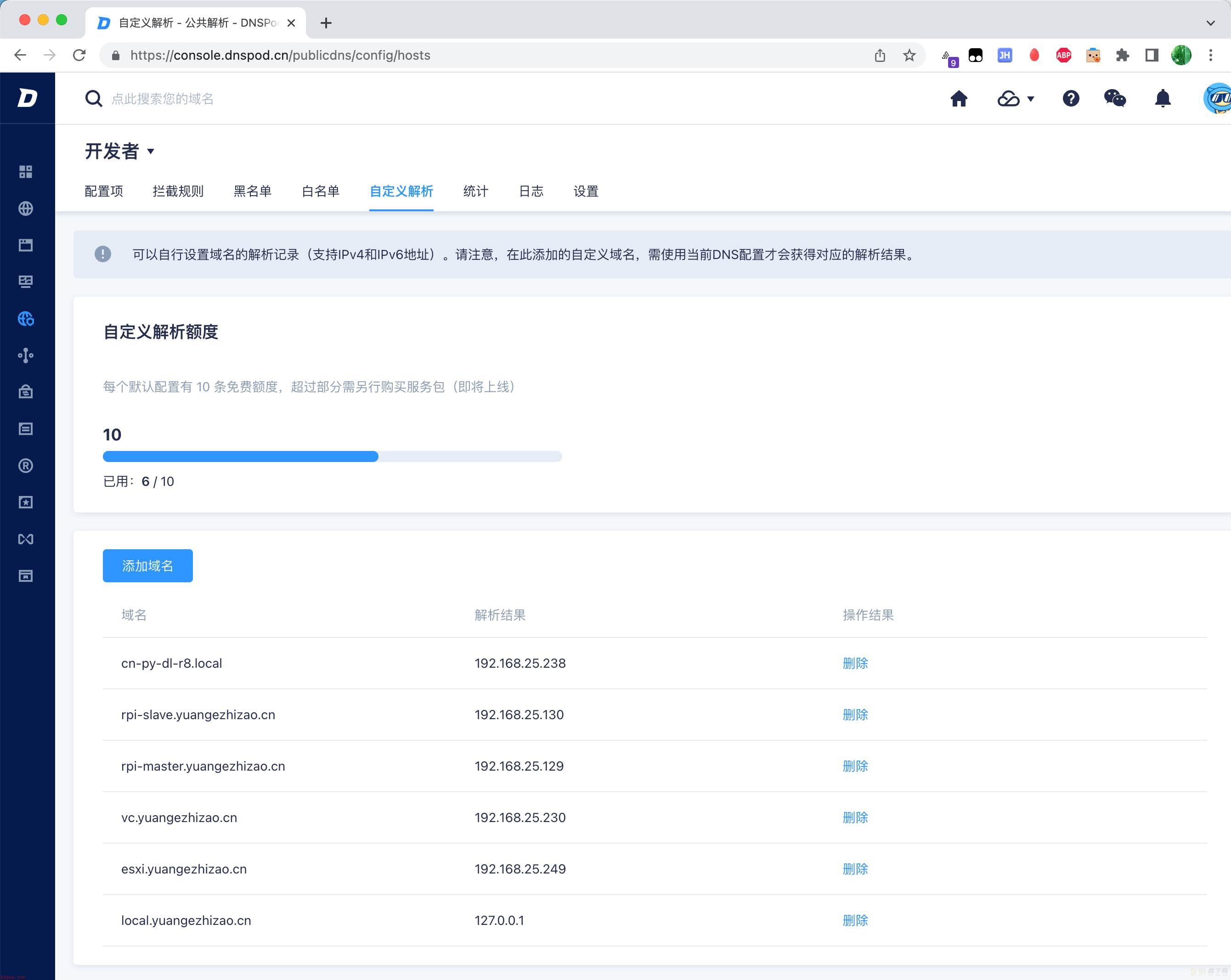Click the browser share icon
1231x980 pixels.
pos(880,55)
